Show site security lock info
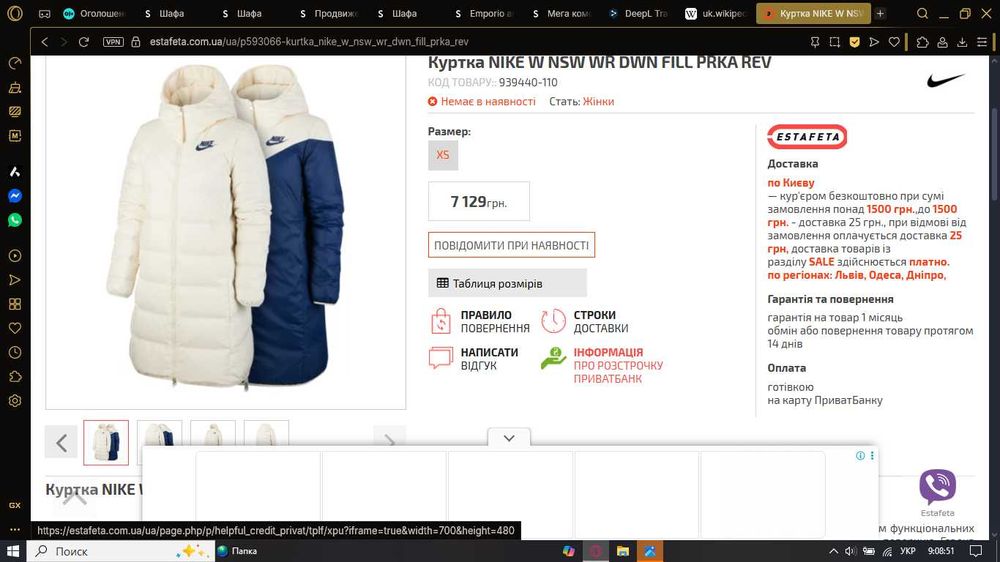The width and height of the screenshot is (1000, 562). tap(135, 41)
